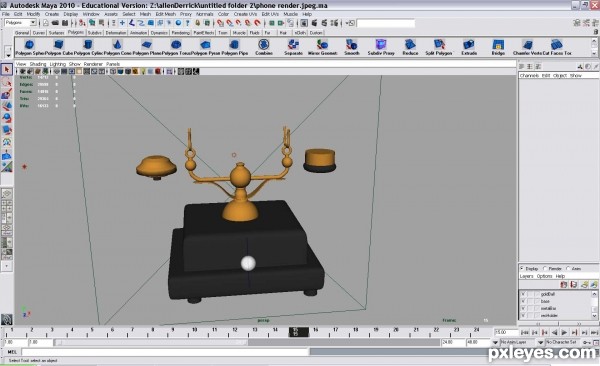This screenshot has height=366, width=600.
Task: Create a Polygon Cylinder from the shelf
Action: (88, 44)
